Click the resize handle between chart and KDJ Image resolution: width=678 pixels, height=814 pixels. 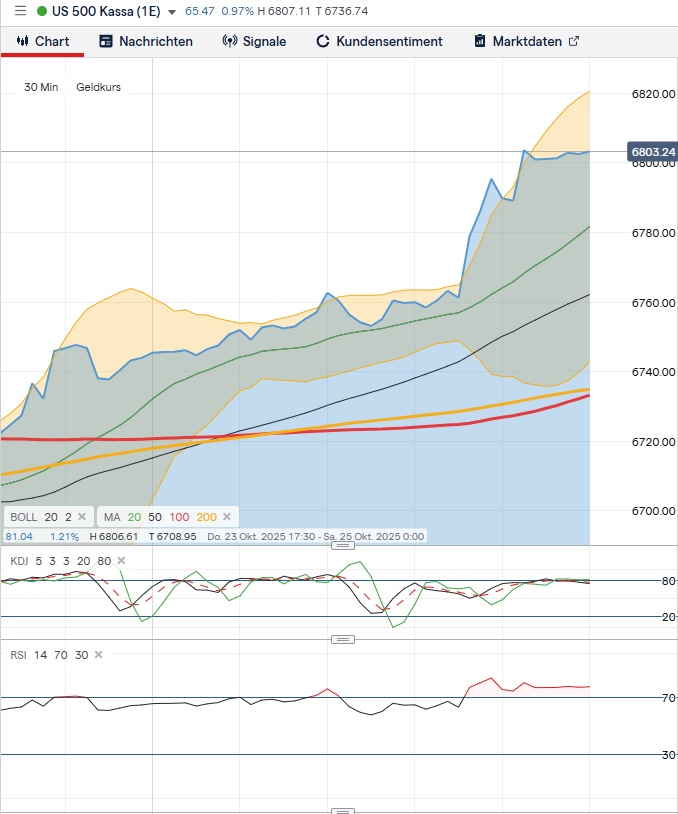pos(343,545)
